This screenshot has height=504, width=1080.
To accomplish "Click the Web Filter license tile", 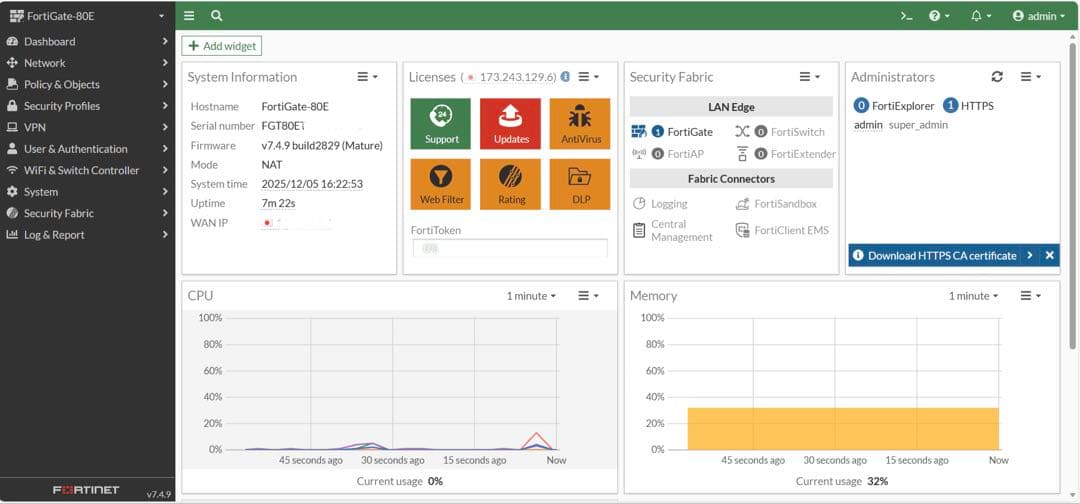I will tap(441, 185).
